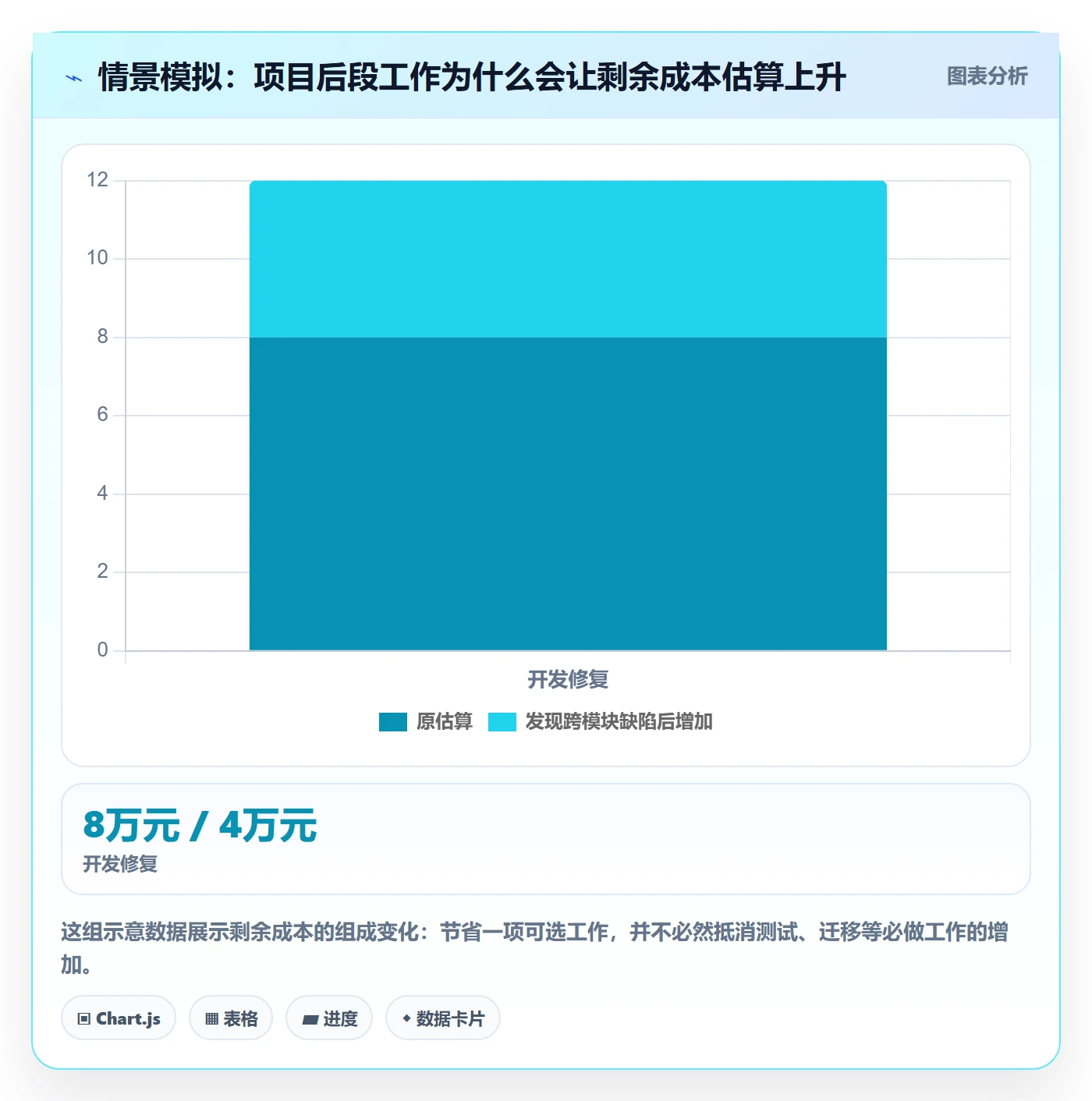Click the square icon in the Chart.js chip
1092x1101 pixels.
click(84, 1018)
